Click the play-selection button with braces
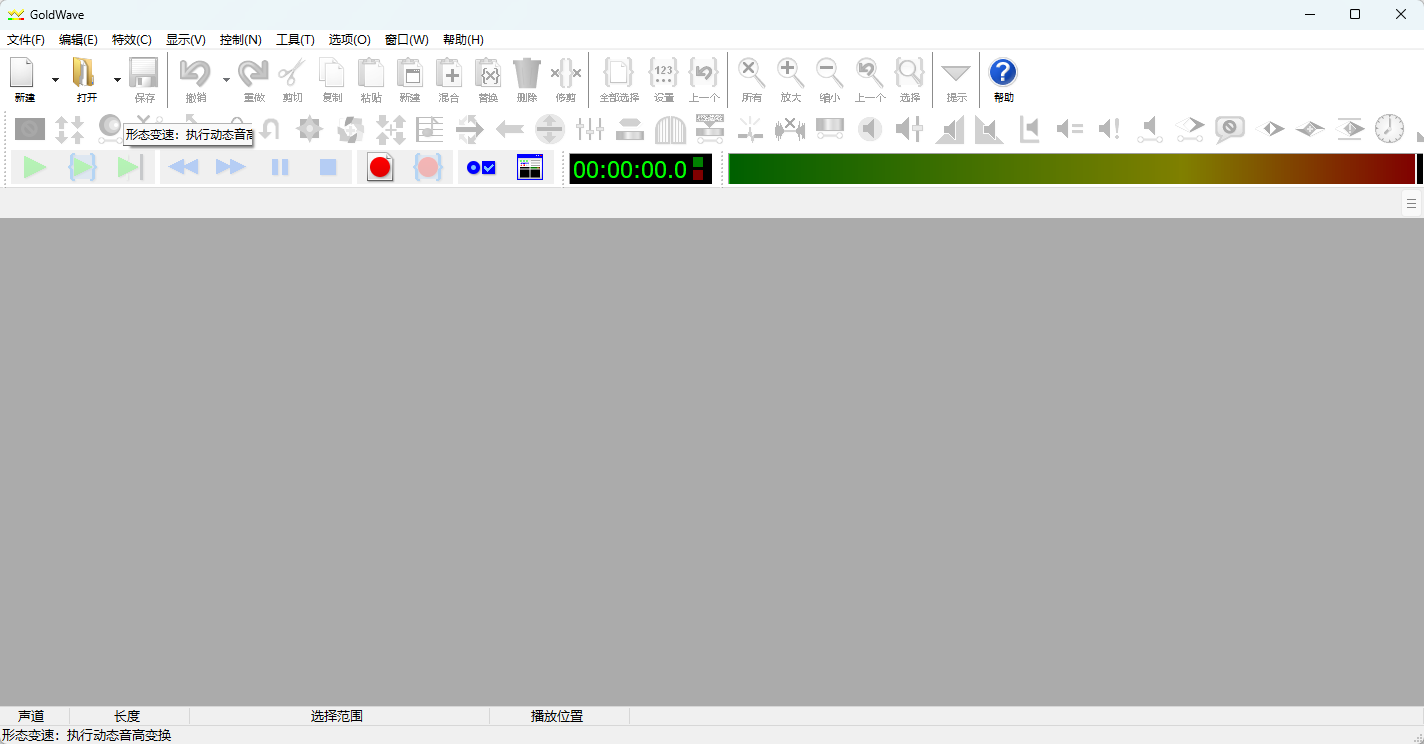The image size is (1424, 744). pyautogui.click(x=82, y=168)
